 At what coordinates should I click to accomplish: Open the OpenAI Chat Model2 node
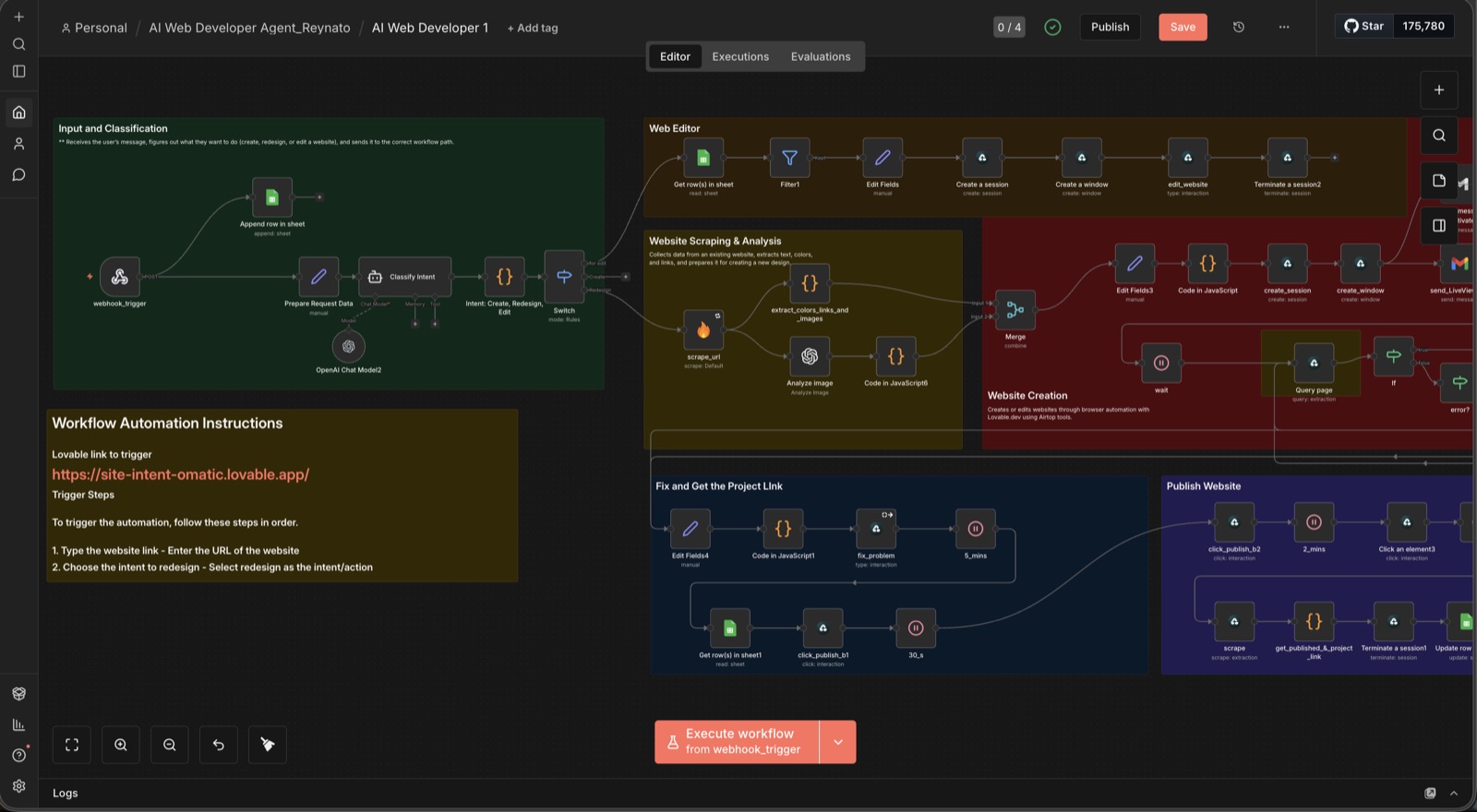pos(348,347)
